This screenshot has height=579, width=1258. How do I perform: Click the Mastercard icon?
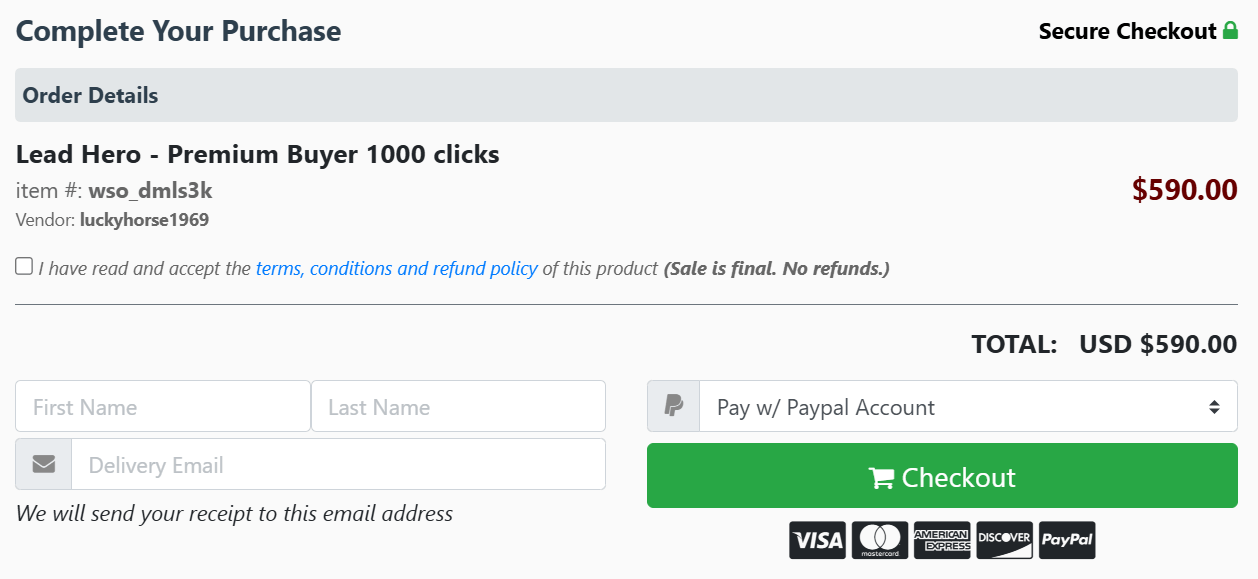click(x=880, y=540)
